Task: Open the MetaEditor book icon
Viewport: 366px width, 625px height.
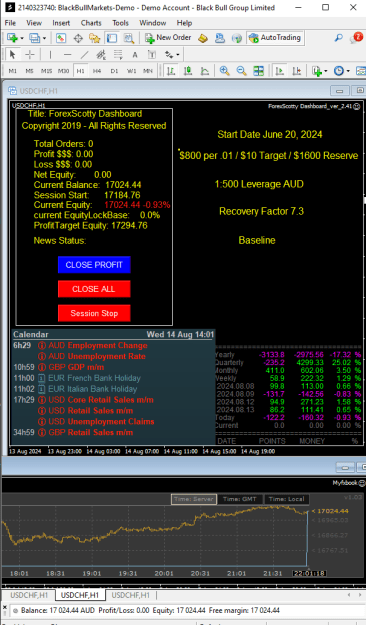Action: tap(203, 38)
